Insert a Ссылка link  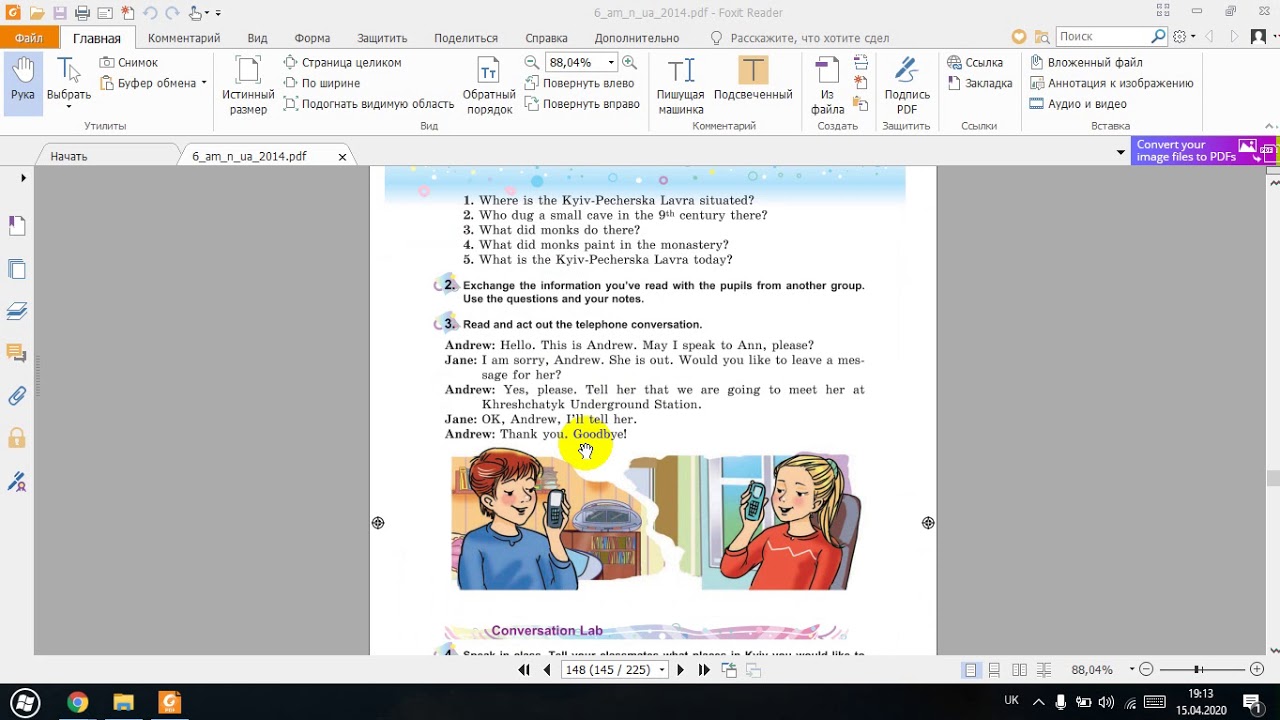(975, 62)
